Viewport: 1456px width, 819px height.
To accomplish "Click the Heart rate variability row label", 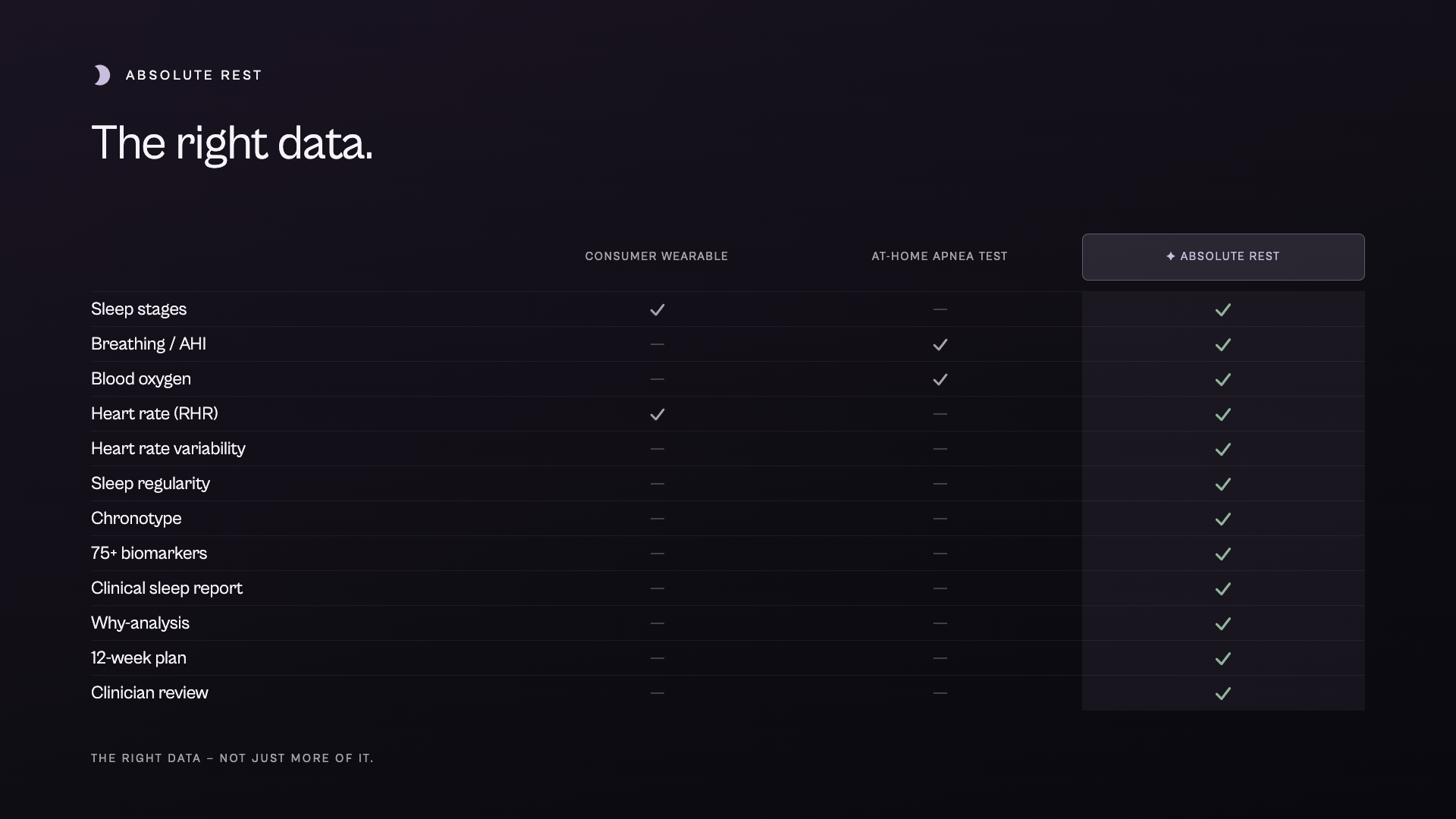I will pyautogui.click(x=168, y=449).
